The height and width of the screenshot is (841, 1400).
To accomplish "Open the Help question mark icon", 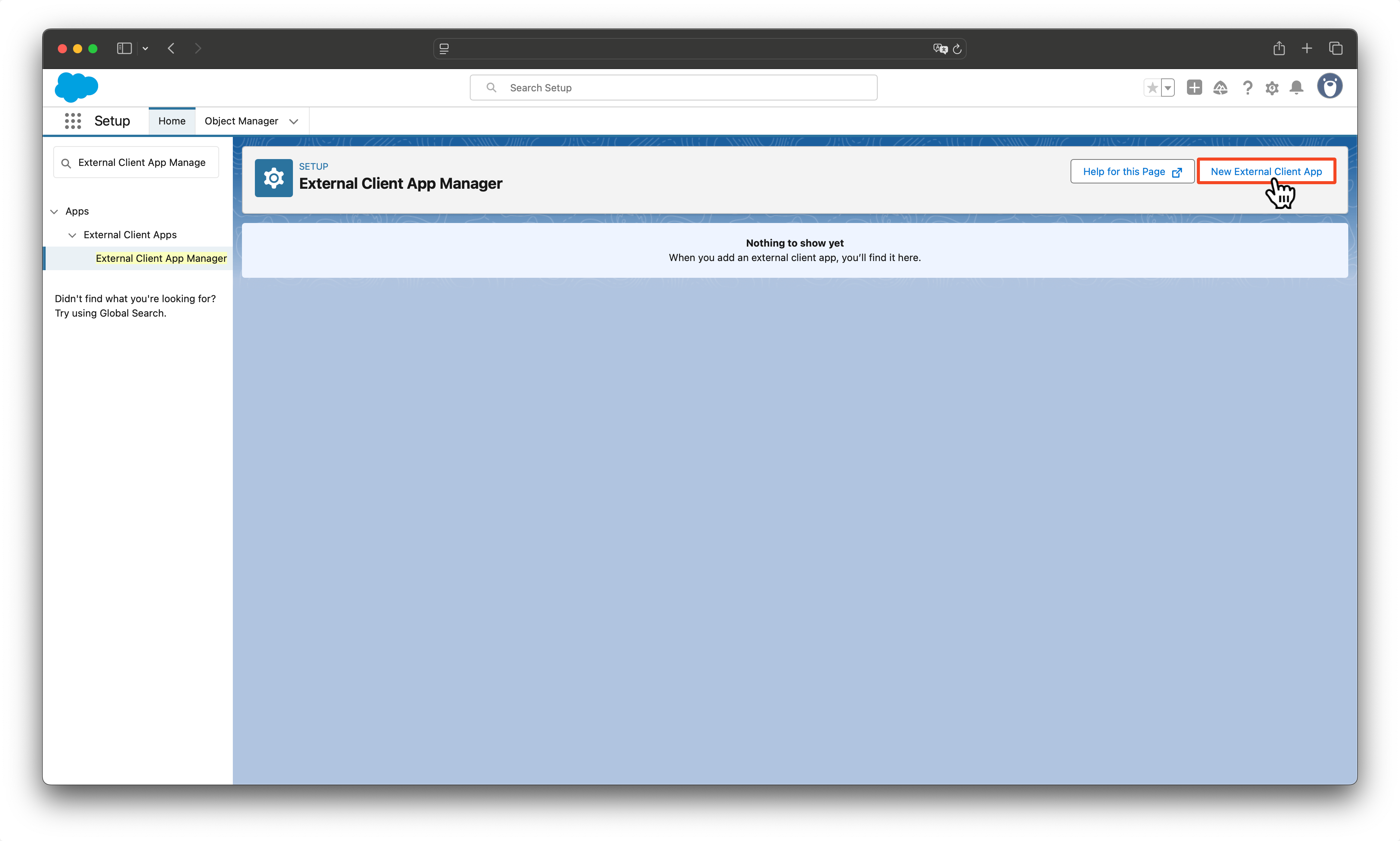I will pyautogui.click(x=1247, y=88).
